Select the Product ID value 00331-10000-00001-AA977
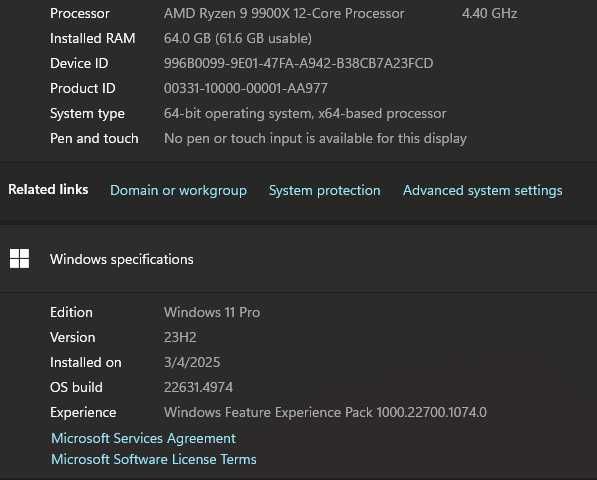The width and height of the screenshot is (597, 480). [246, 88]
